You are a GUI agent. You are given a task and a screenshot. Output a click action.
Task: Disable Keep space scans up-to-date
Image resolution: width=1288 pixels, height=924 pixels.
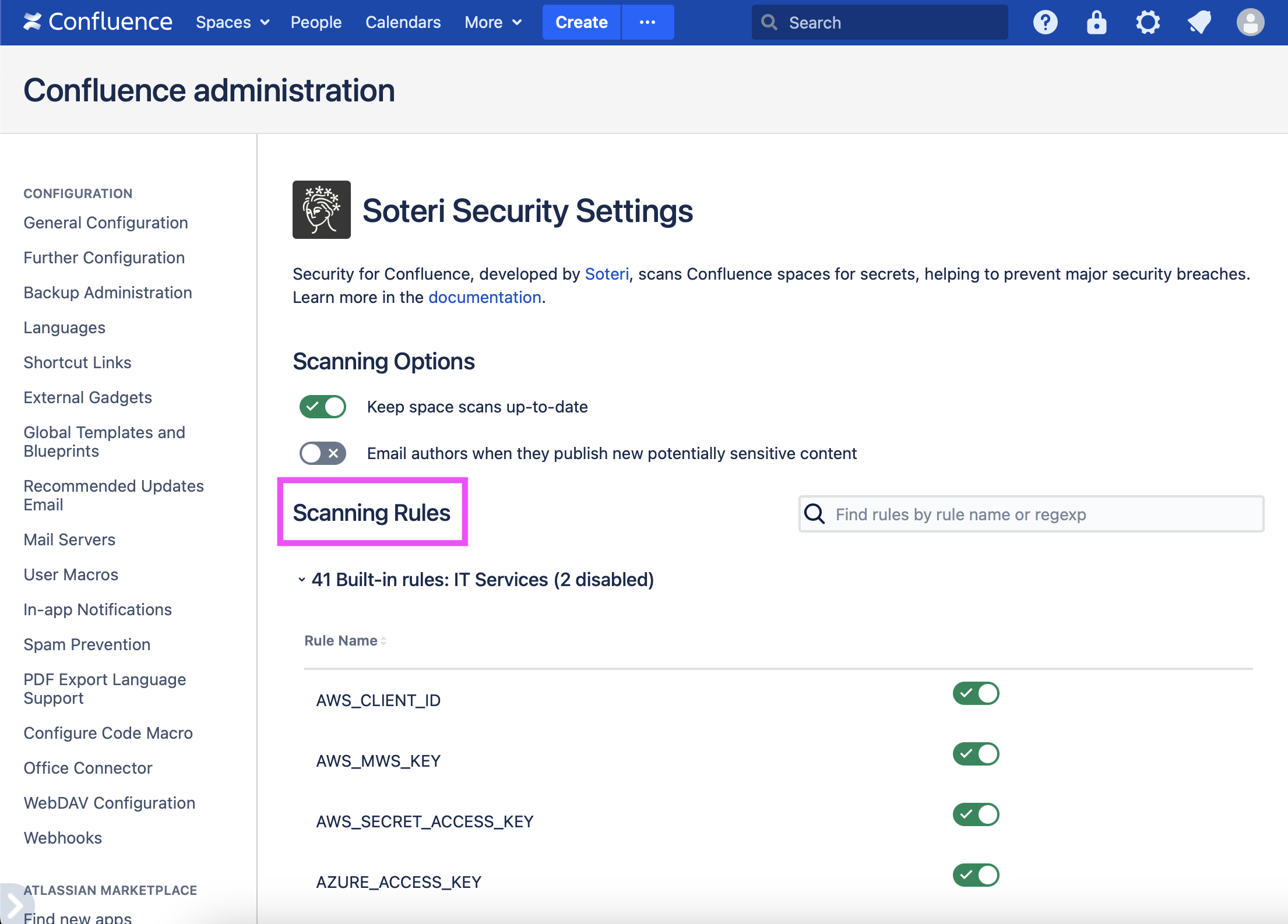click(x=322, y=407)
